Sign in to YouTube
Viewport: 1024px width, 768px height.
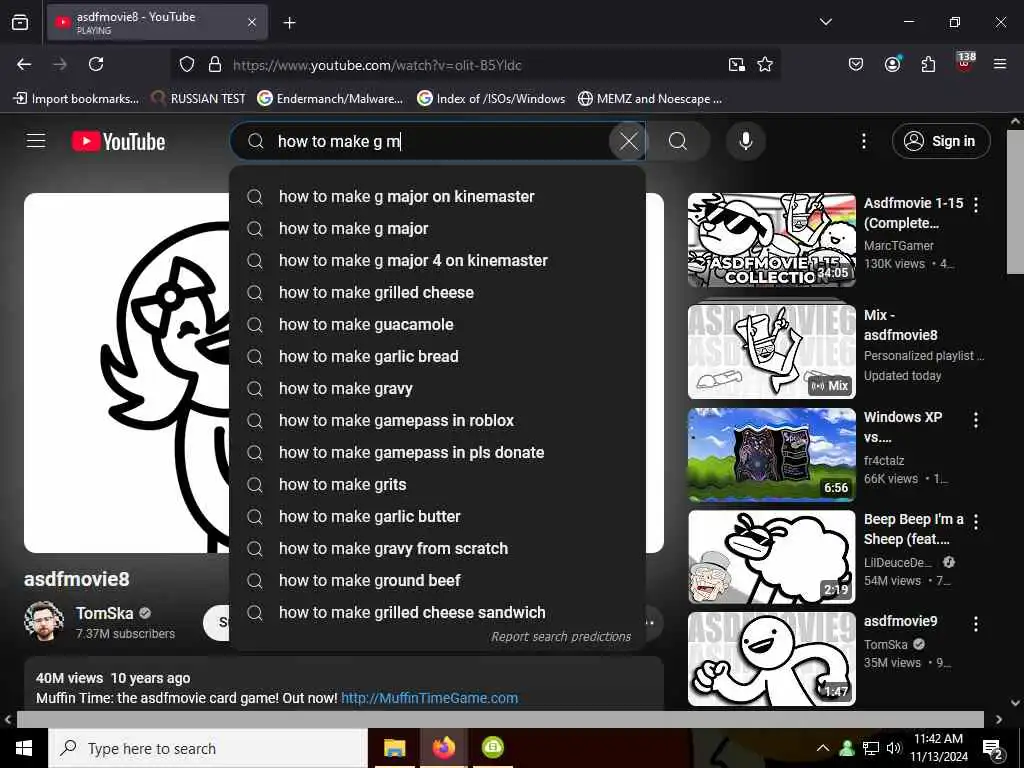tap(941, 141)
